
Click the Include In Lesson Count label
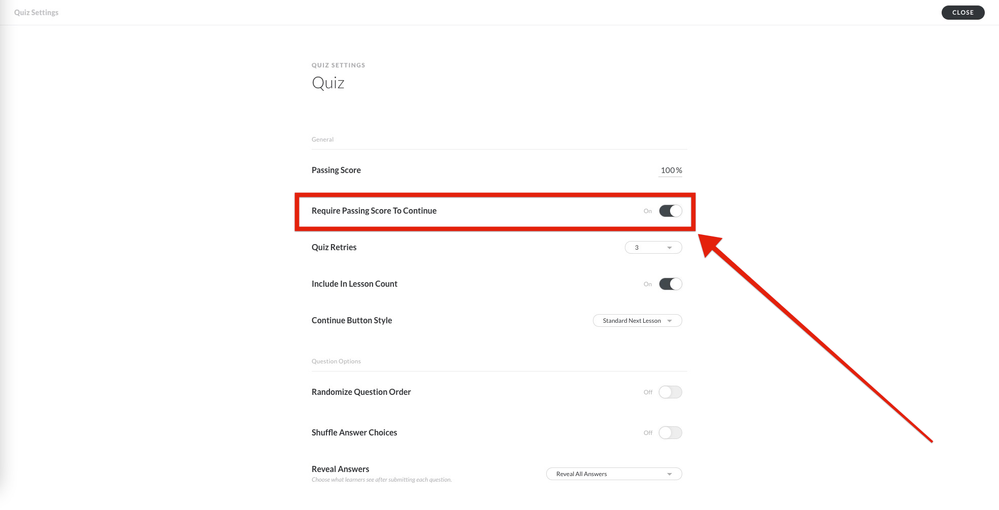pos(354,284)
